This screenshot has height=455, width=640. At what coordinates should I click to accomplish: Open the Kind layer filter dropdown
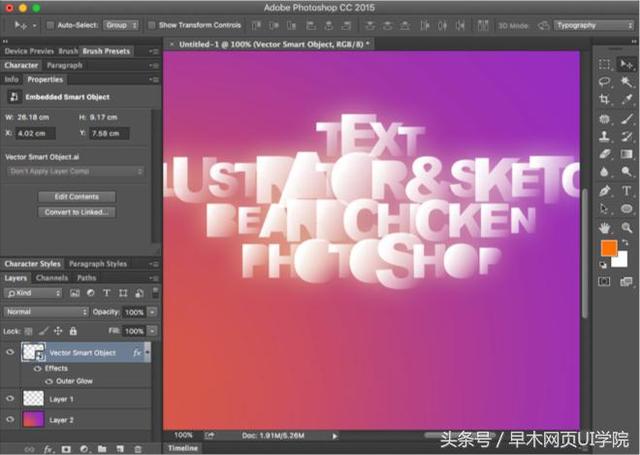coord(33,293)
